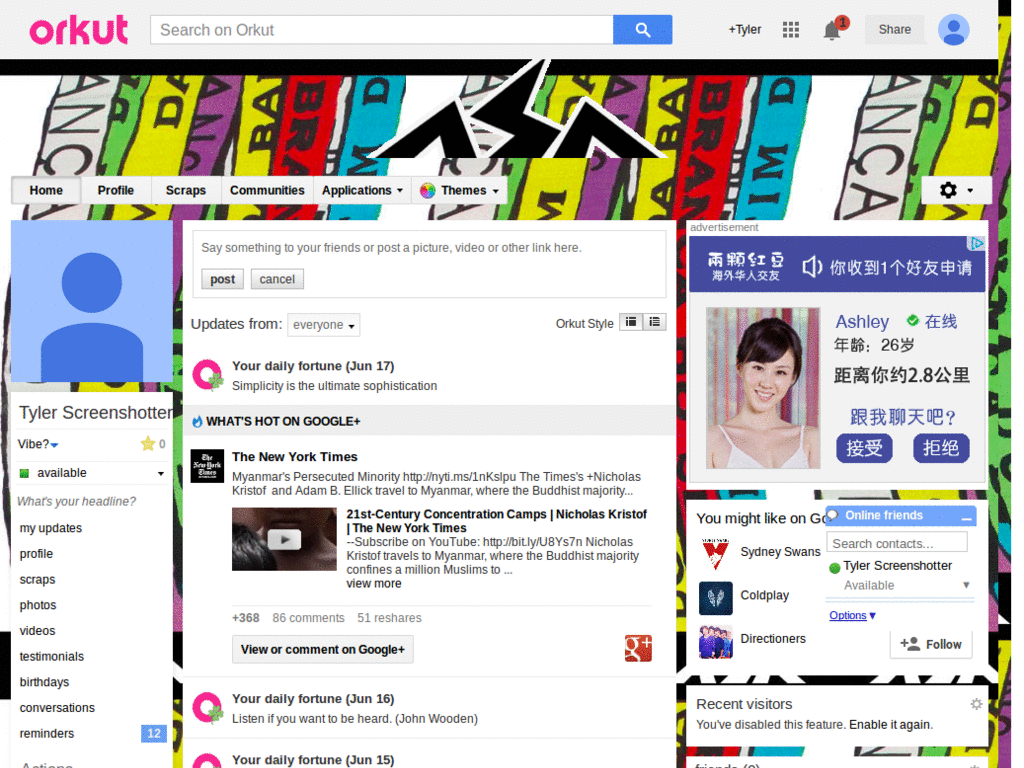Image resolution: width=1024 pixels, height=768 pixels.
Task: Play the Concentration Camps video thumbnail
Action: click(x=284, y=539)
